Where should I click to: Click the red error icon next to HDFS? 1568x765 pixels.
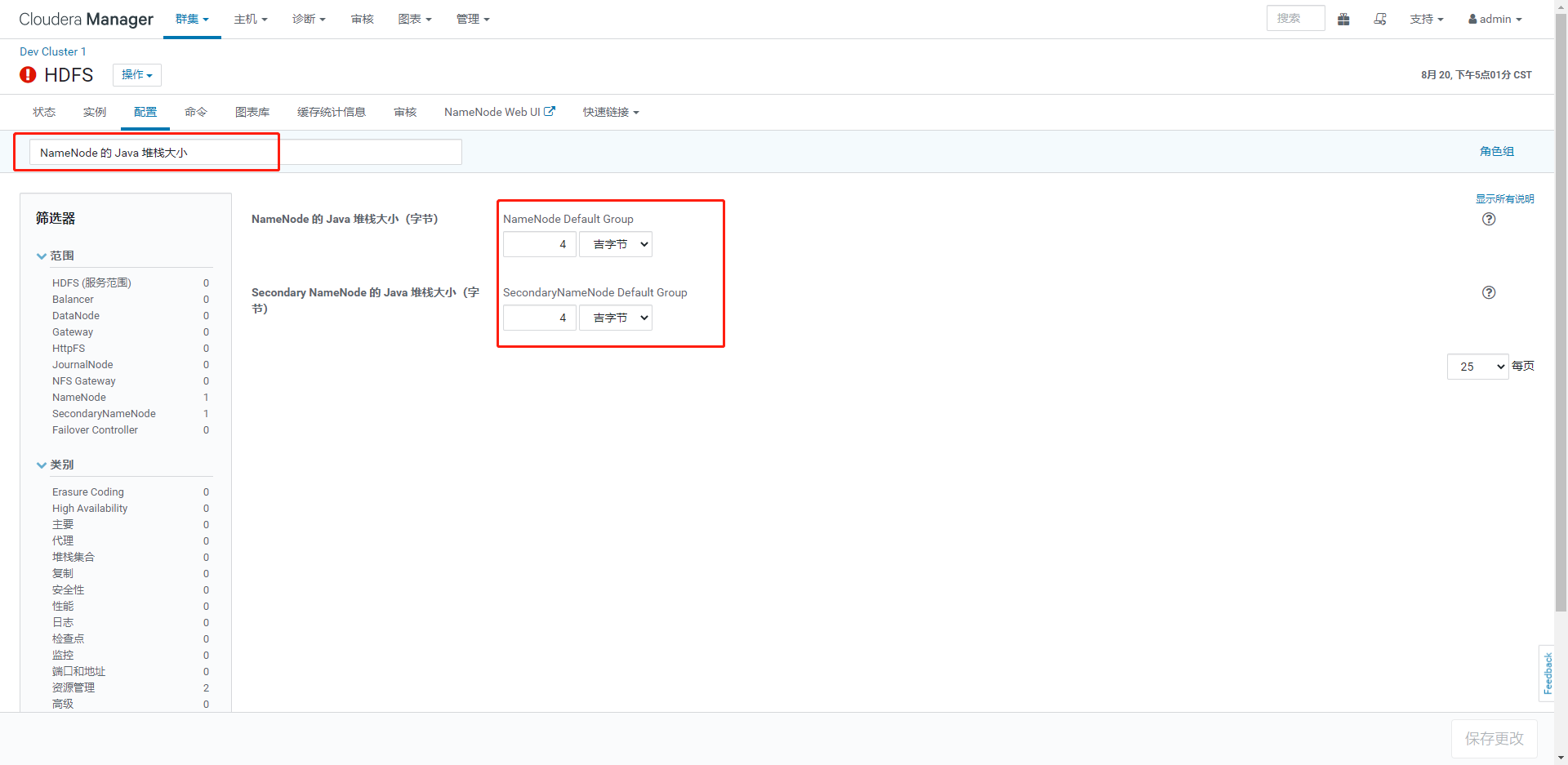(x=27, y=74)
